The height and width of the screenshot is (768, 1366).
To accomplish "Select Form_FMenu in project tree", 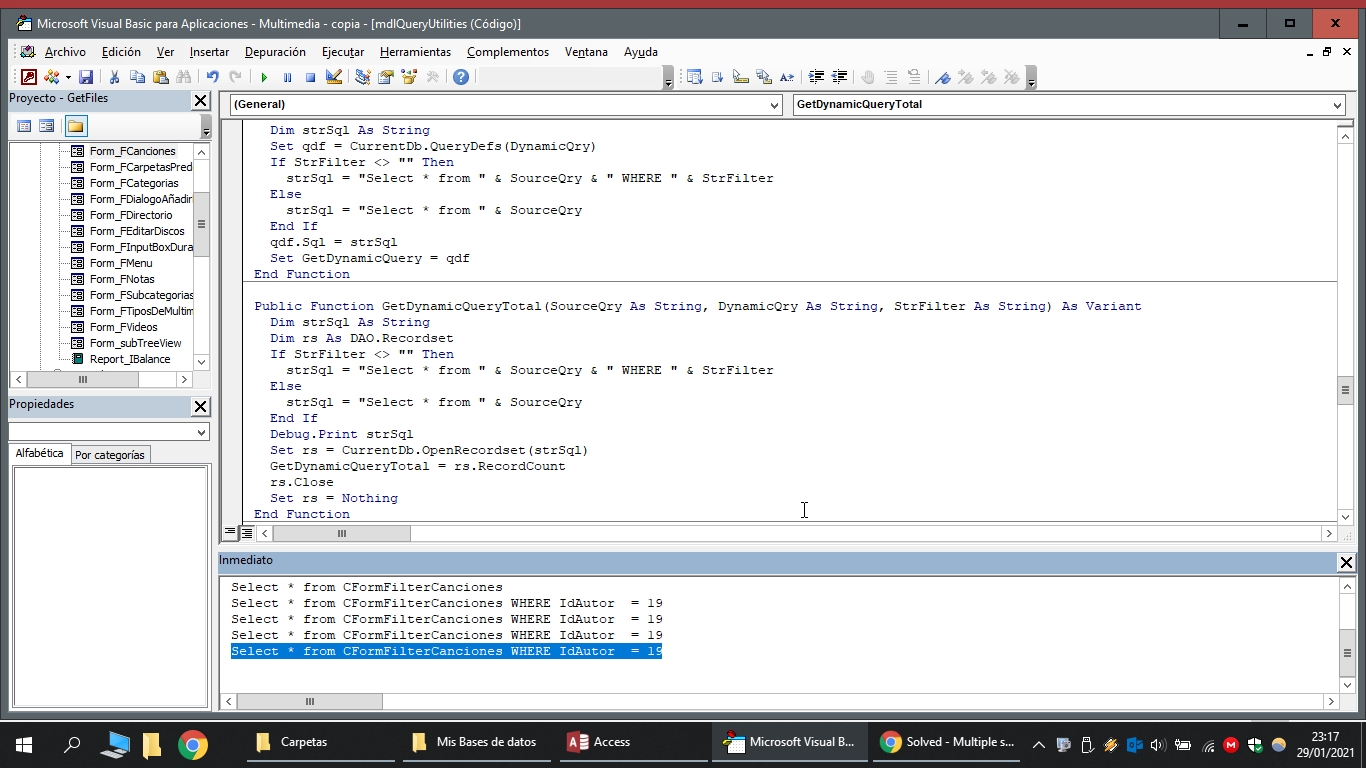I will [121, 263].
